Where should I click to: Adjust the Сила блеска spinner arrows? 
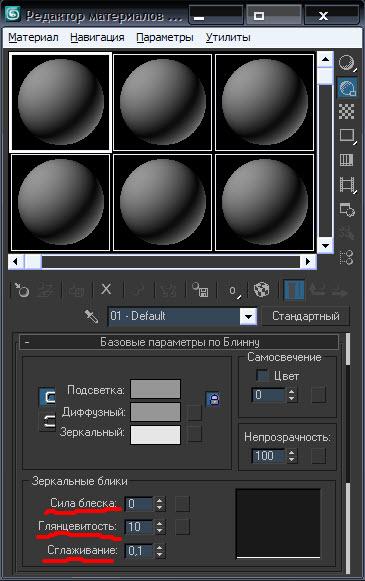tap(159, 504)
